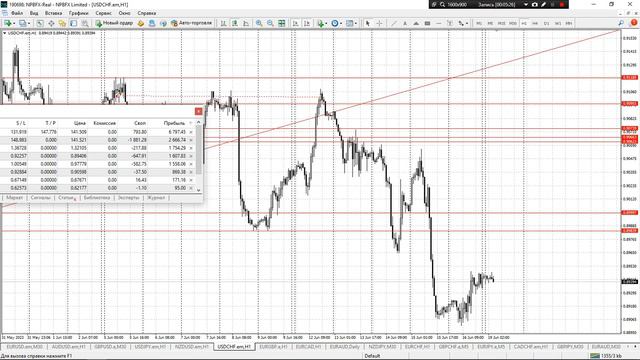Show the Market Watch window

pos(40,23)
